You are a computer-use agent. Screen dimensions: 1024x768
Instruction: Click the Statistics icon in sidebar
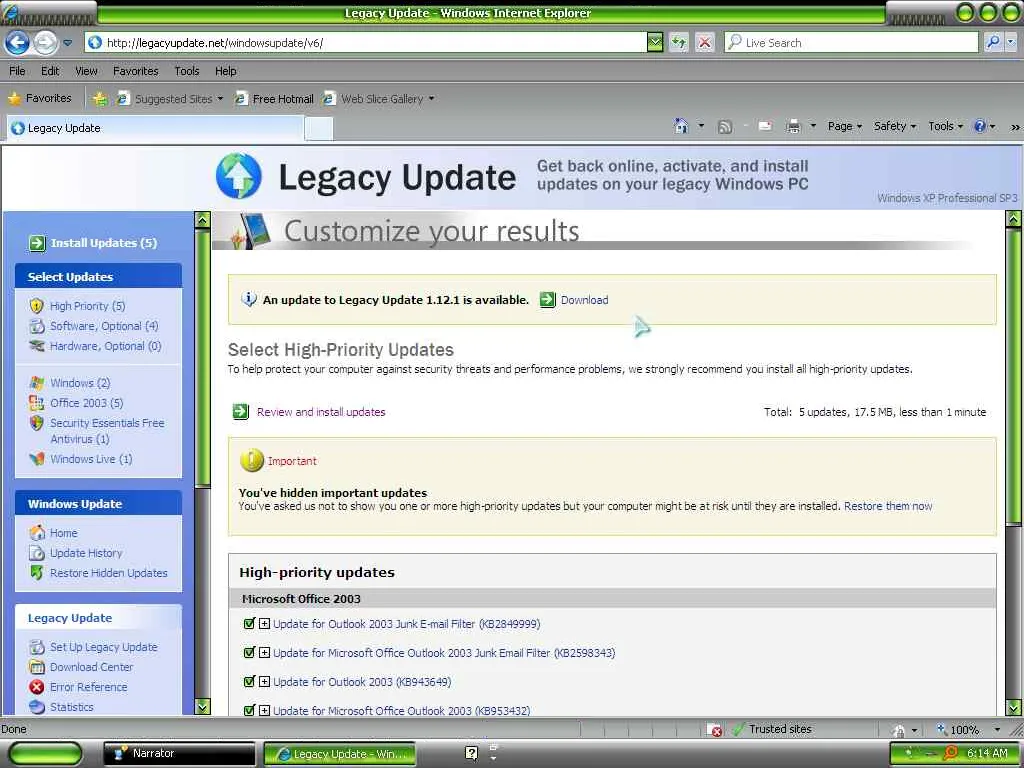(37, 707)
